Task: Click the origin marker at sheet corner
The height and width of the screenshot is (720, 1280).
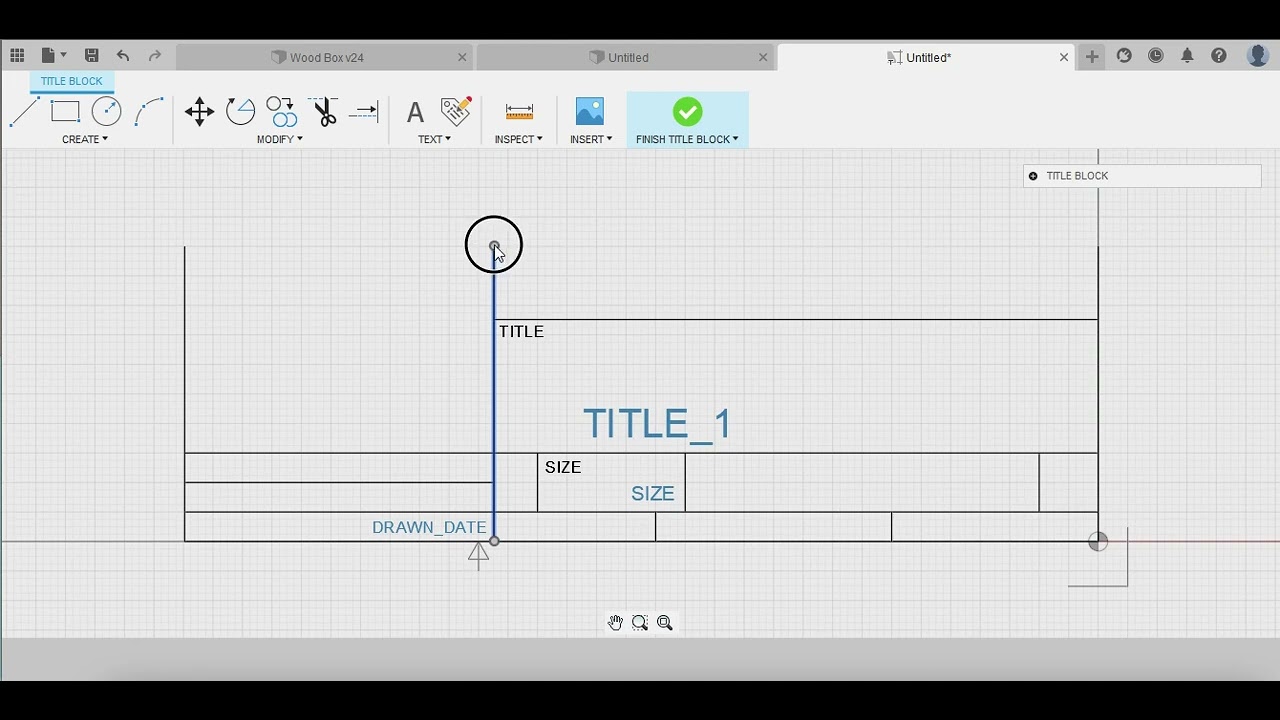Action: [1098, 541]
